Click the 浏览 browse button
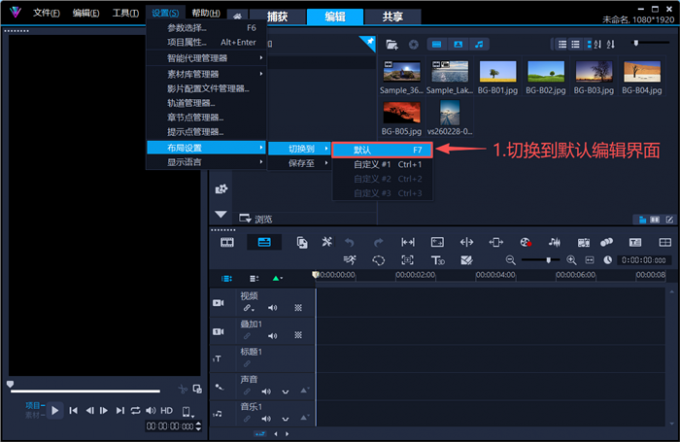Viewport: 680px width, 442px height. [x=256, y=219]
